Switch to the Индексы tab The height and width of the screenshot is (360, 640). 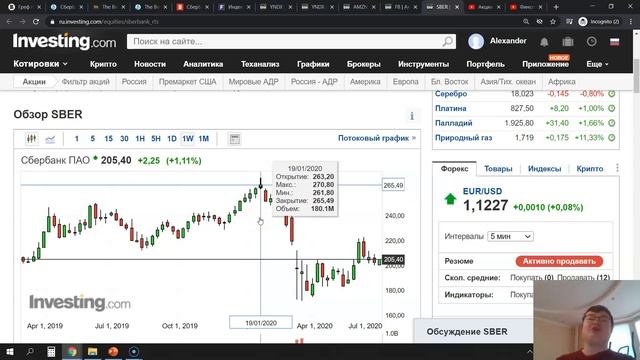pyautogui.click(x=544, y=169)
